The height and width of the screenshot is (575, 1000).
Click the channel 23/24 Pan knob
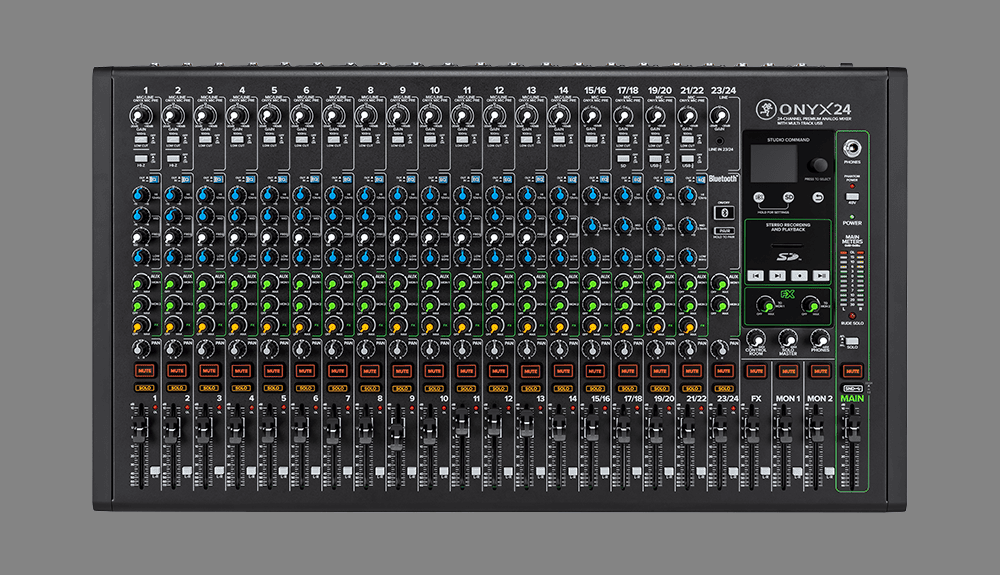(720, 349)
